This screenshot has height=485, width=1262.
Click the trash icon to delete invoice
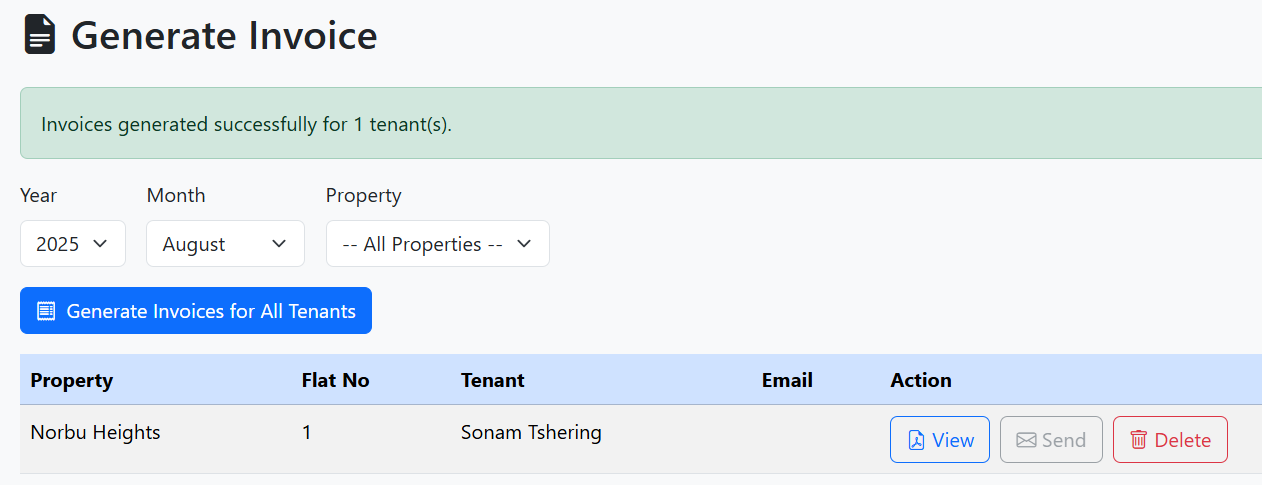point(1138,440)
